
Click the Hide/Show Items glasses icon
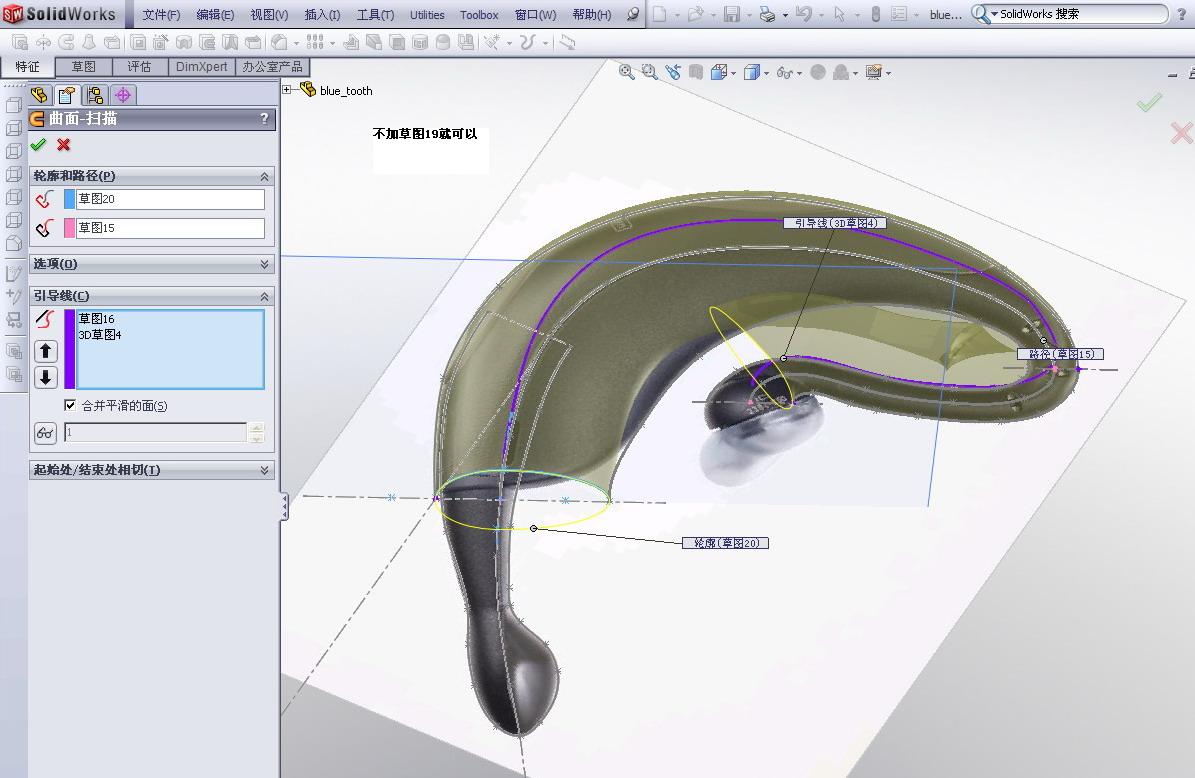point(784,73)
